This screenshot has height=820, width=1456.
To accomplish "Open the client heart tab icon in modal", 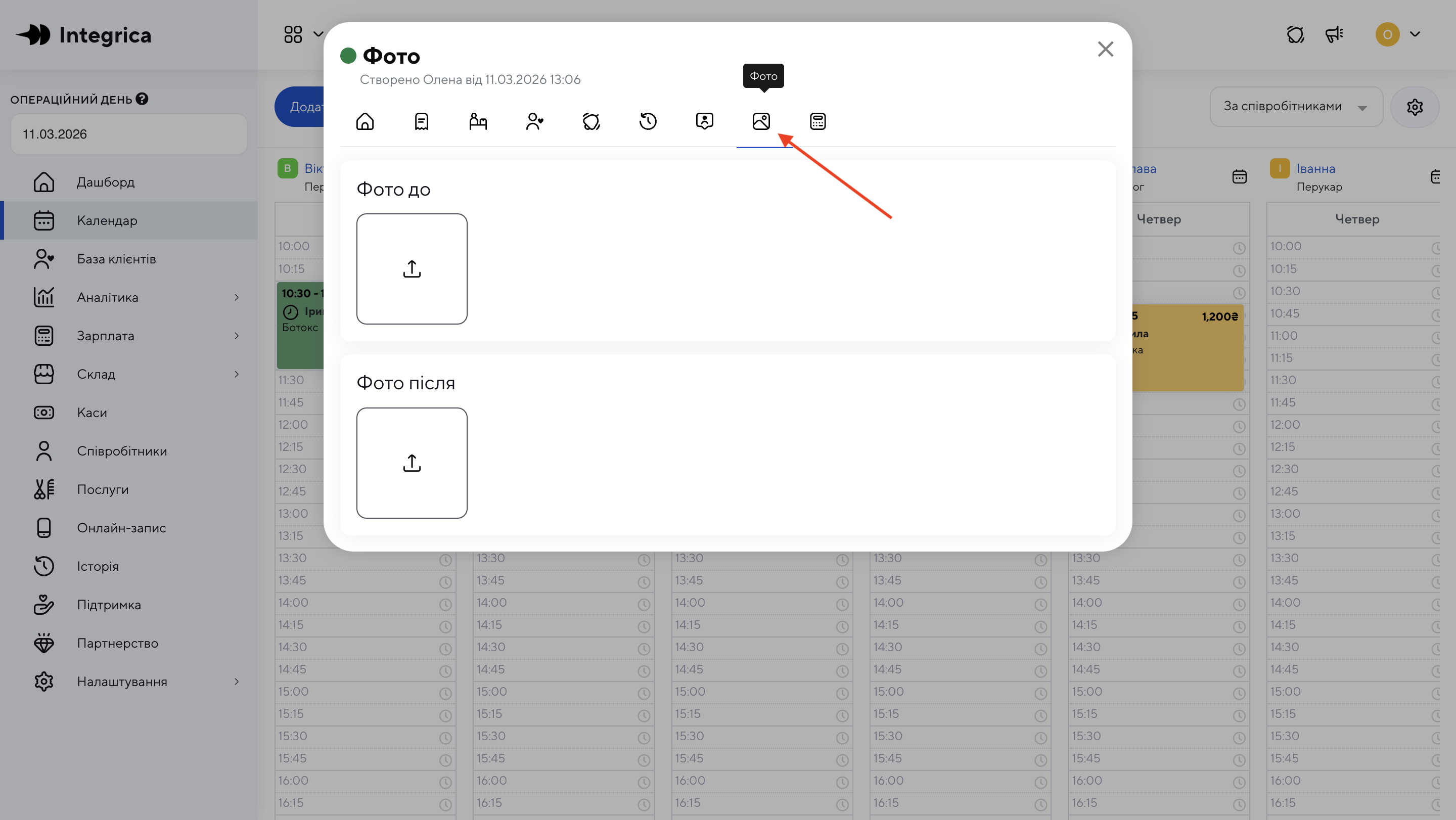I will coord(534,121).
